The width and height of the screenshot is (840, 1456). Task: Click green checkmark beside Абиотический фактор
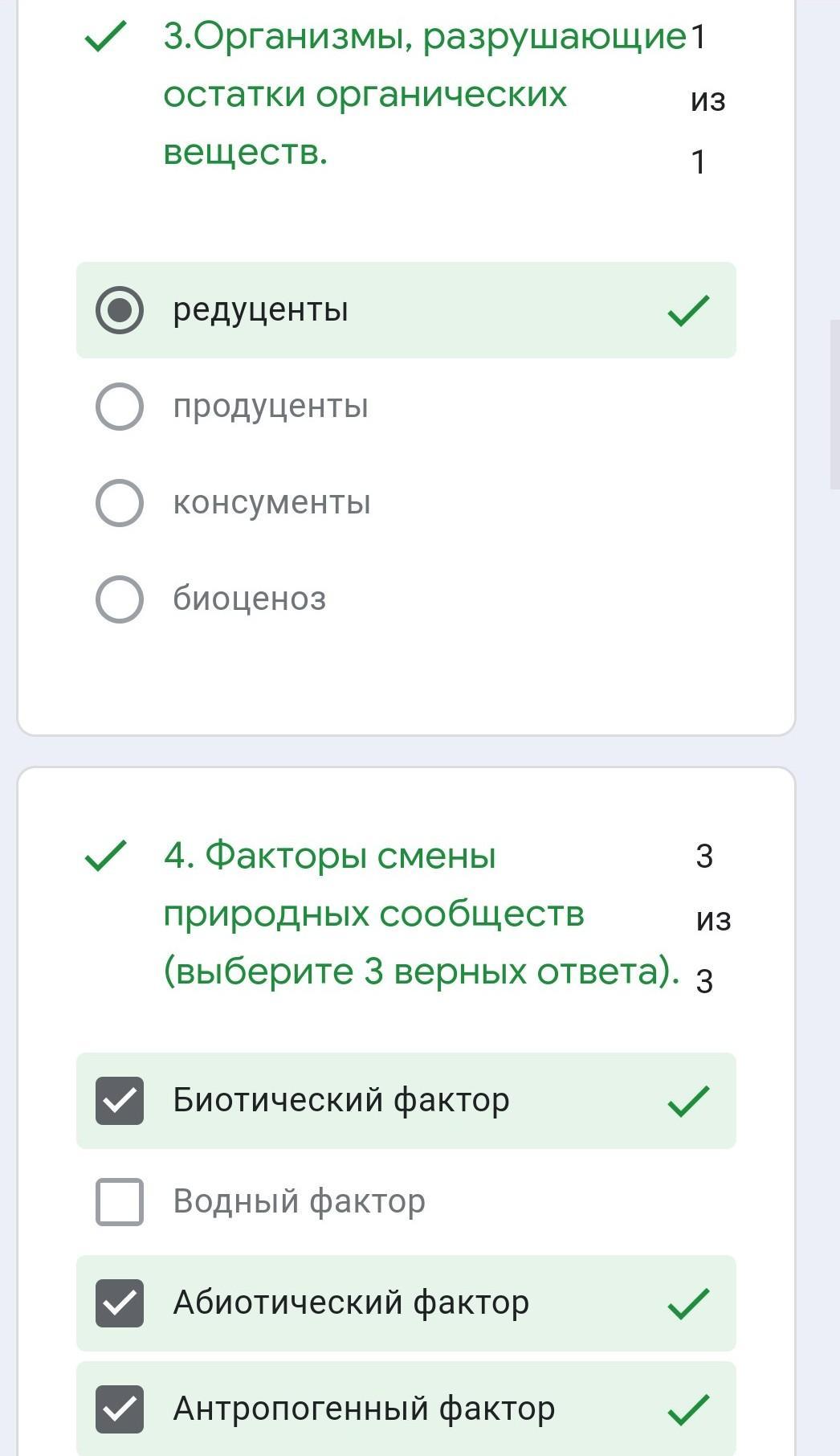[688, 1304]
